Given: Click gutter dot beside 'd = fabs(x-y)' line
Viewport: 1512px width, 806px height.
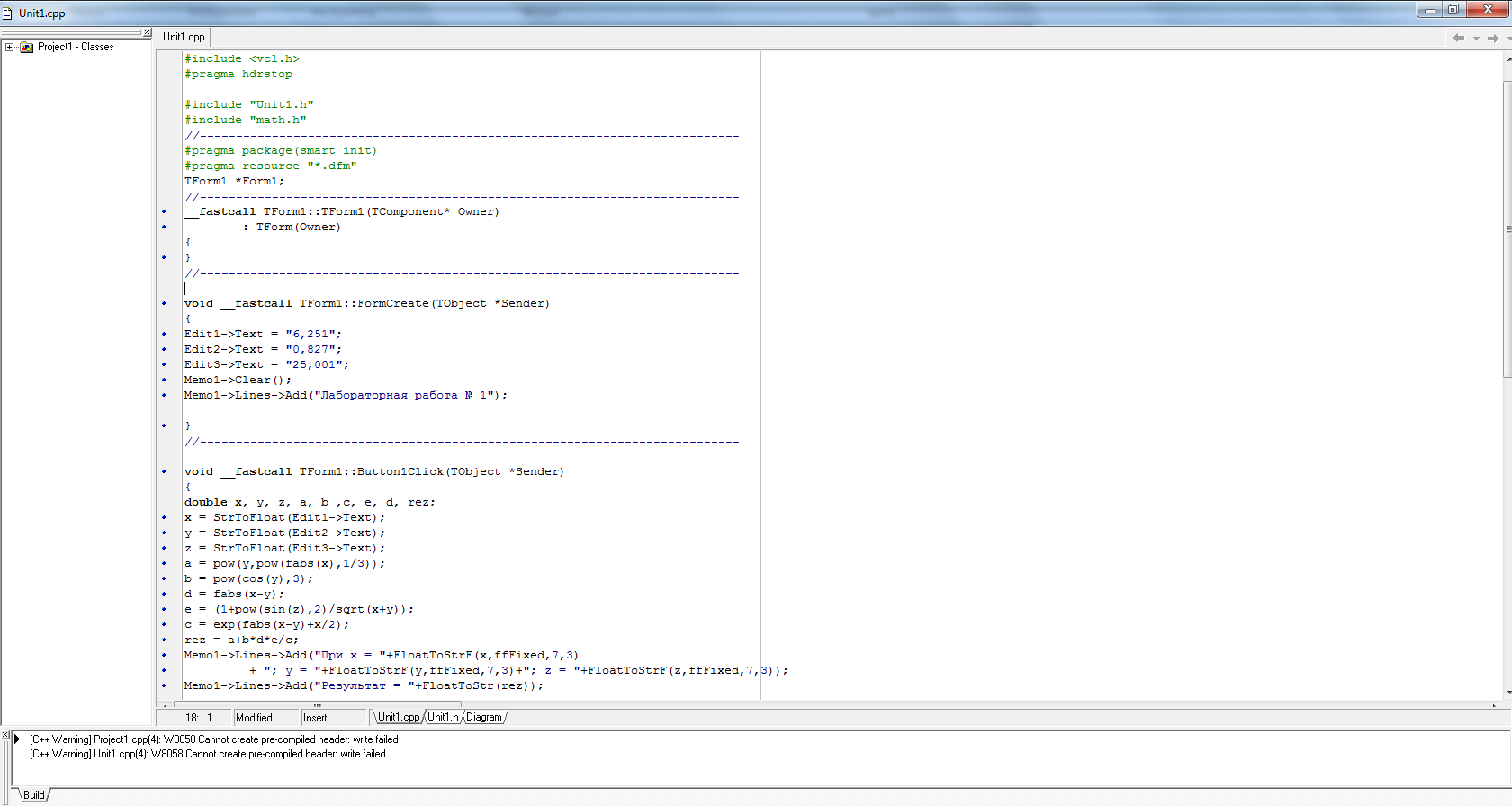Looking at the screenshot, I should 164,594.
